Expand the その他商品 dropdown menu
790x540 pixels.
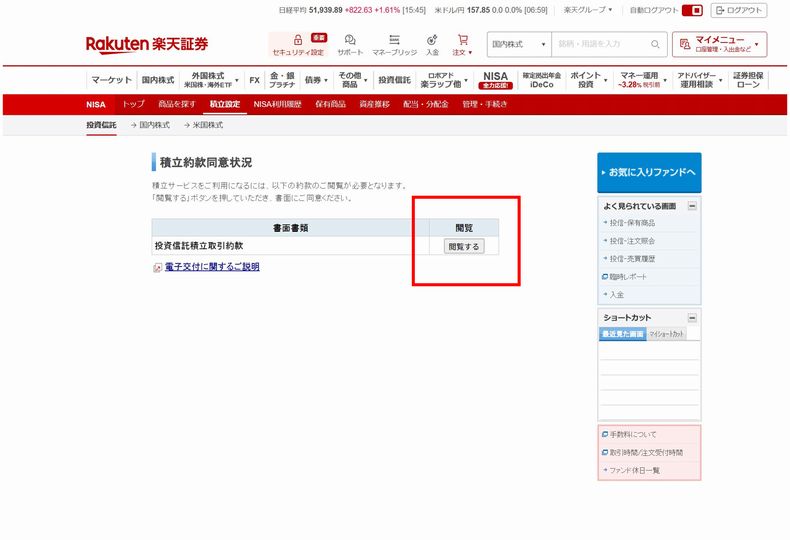tap(352, 80)
